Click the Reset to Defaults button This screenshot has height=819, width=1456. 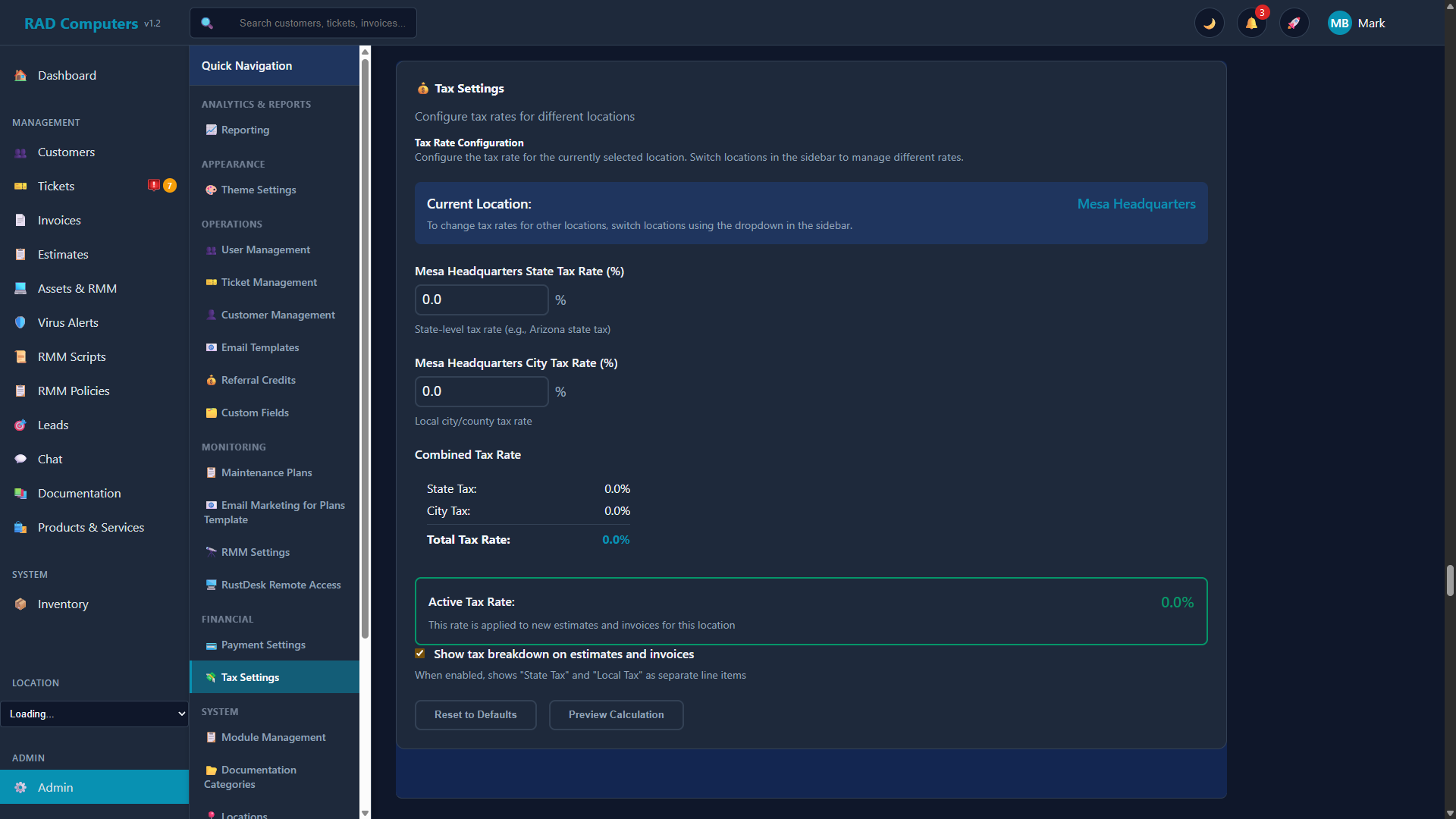[475, 714]
